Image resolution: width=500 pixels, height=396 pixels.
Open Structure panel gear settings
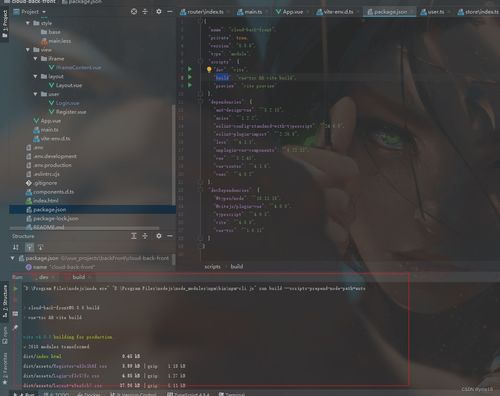[x=159, y=236]
